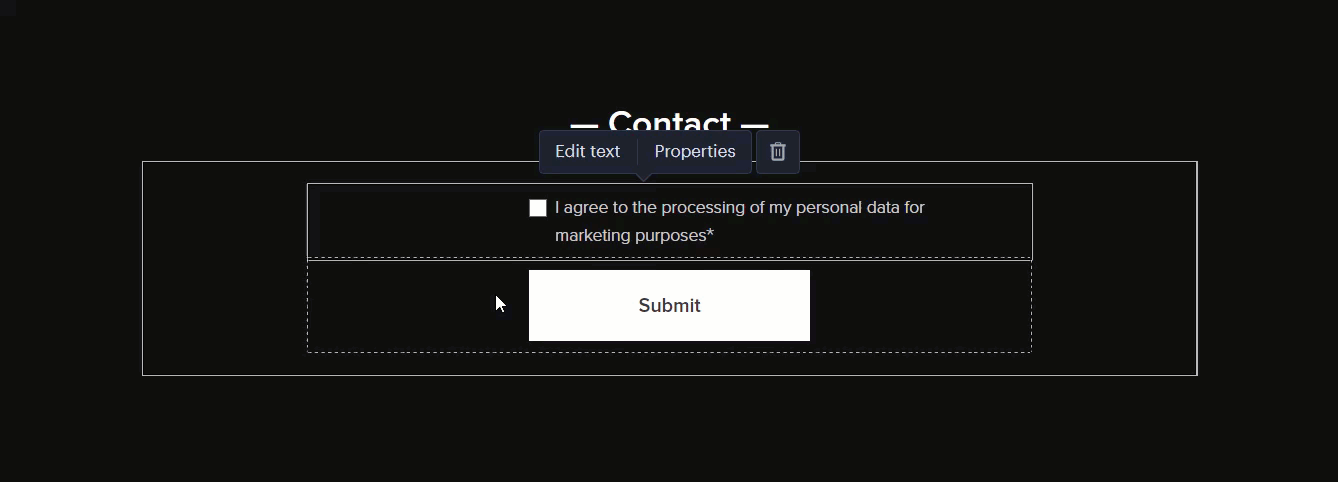1338x482 pixels.
Task: Click empty space right of the consent text
Action: coord(980,221)
